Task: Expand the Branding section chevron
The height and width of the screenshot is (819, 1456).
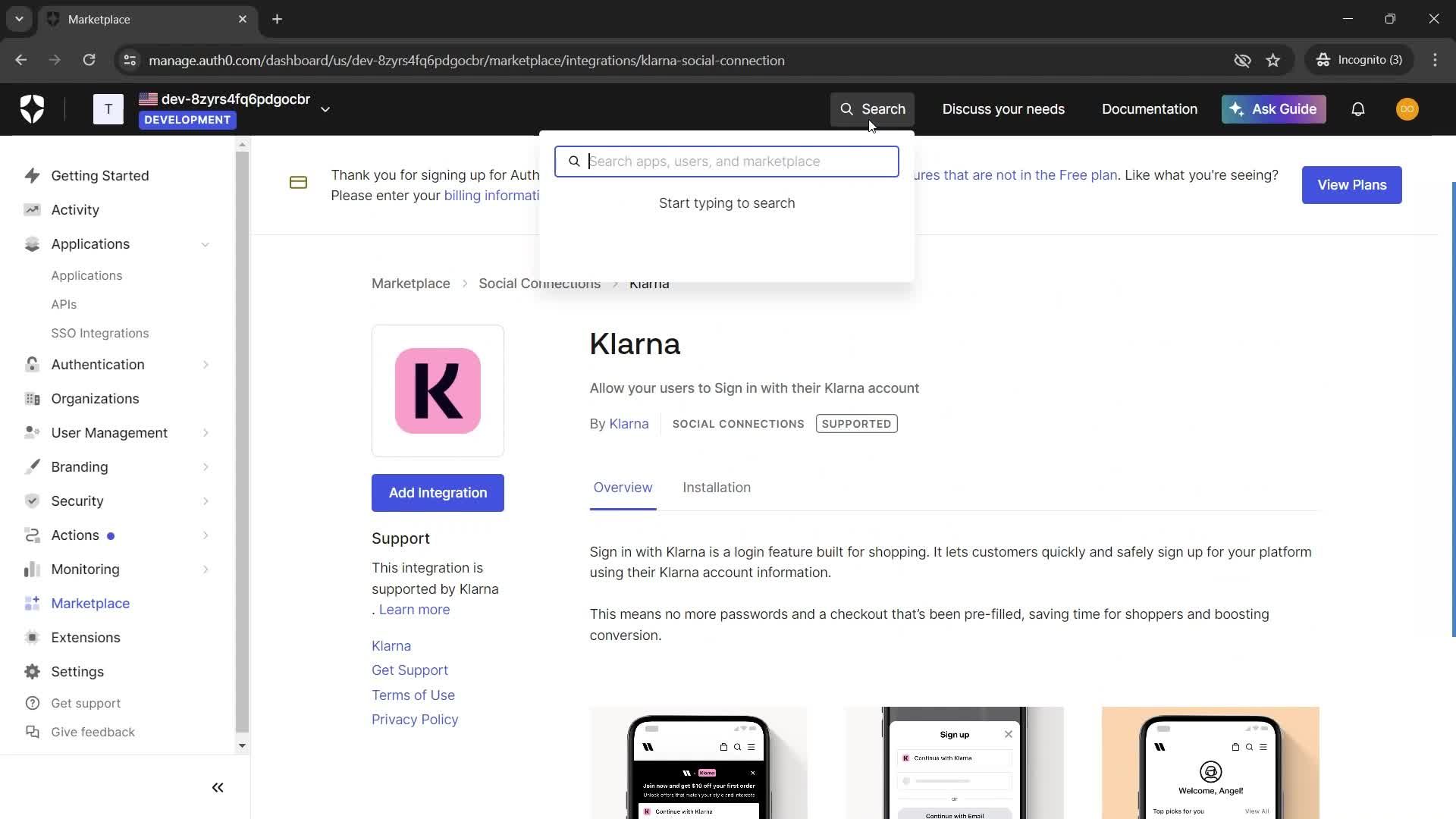Action: pos(206,467)
